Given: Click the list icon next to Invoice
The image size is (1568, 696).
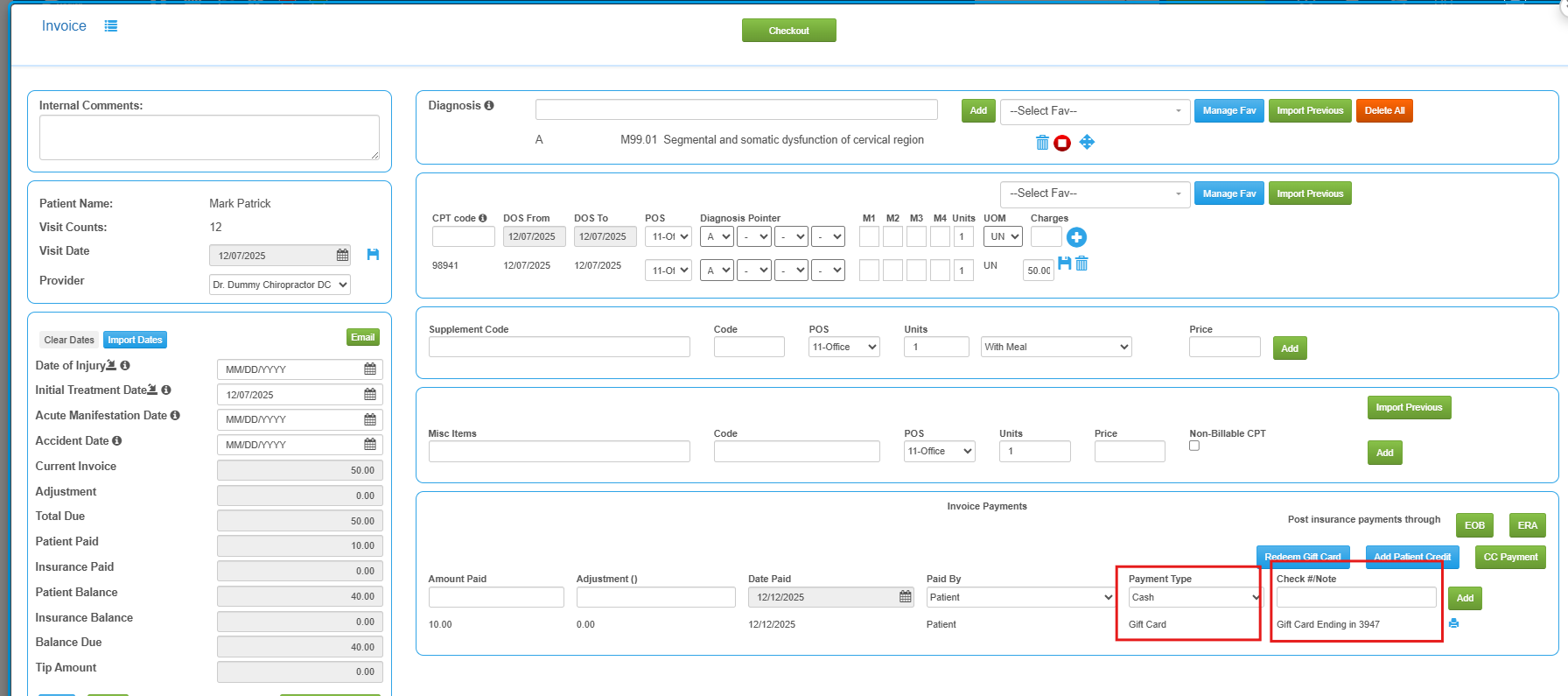Looking at the screenshot, I should coord(111,26).
